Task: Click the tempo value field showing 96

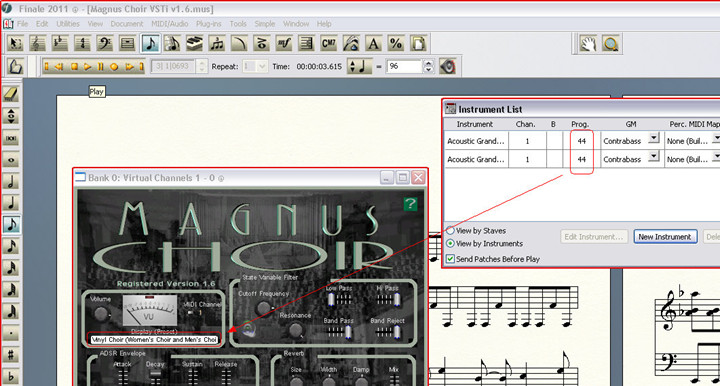Action: [404, 67]
